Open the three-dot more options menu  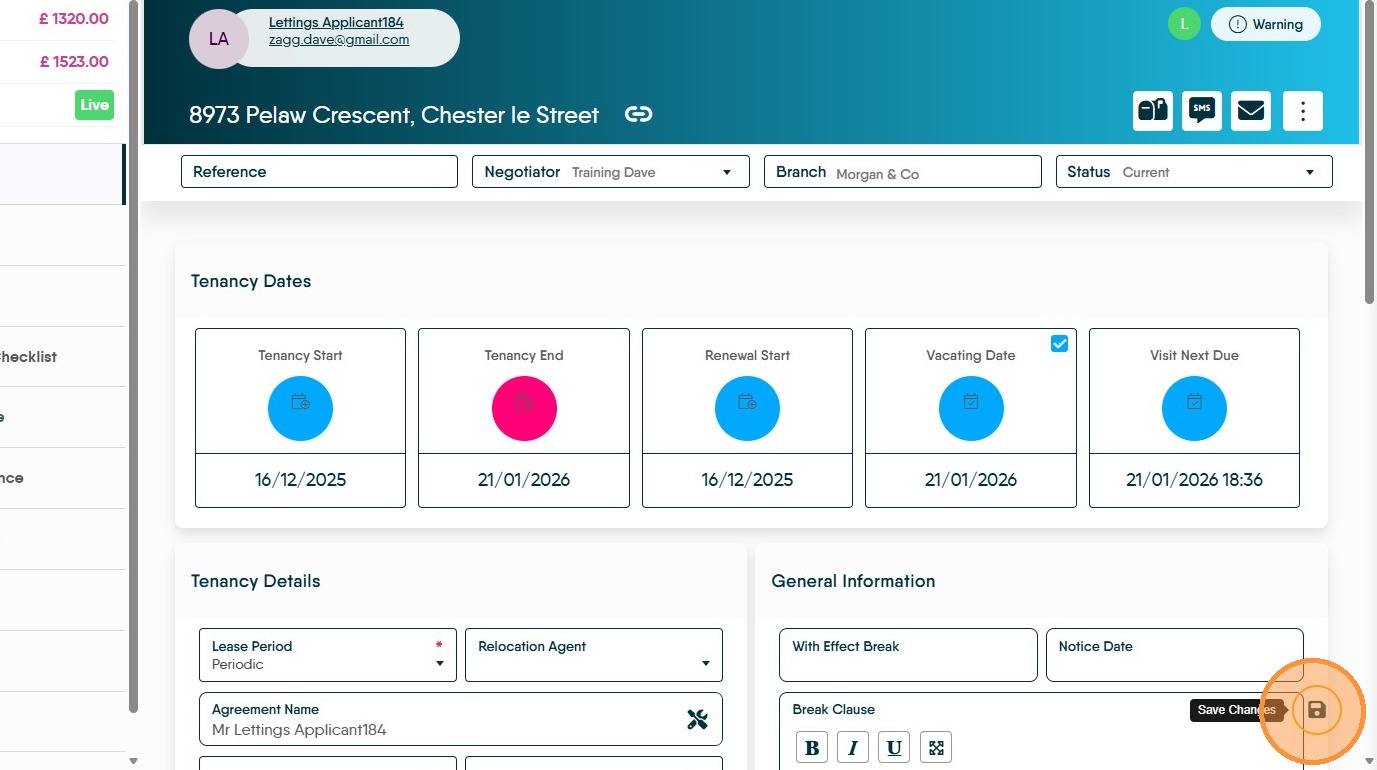(1303, 110)
